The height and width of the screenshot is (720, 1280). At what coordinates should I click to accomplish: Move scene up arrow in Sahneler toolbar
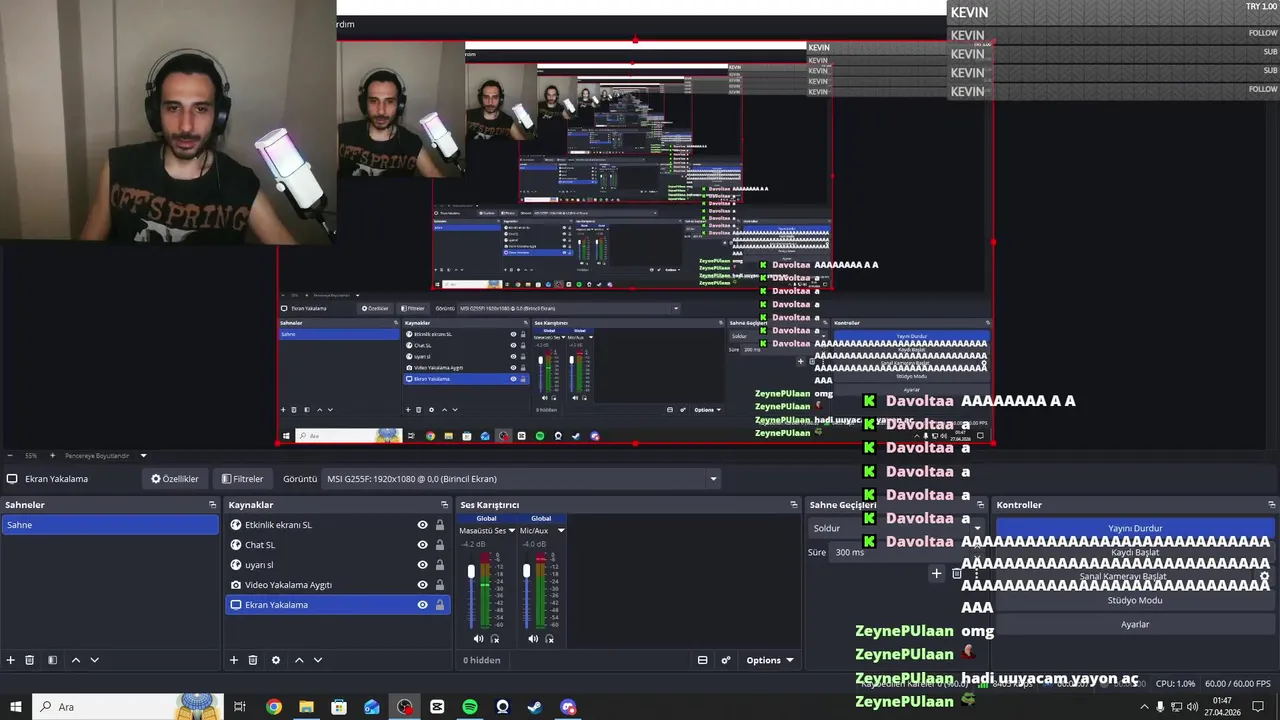pos(75,660)
